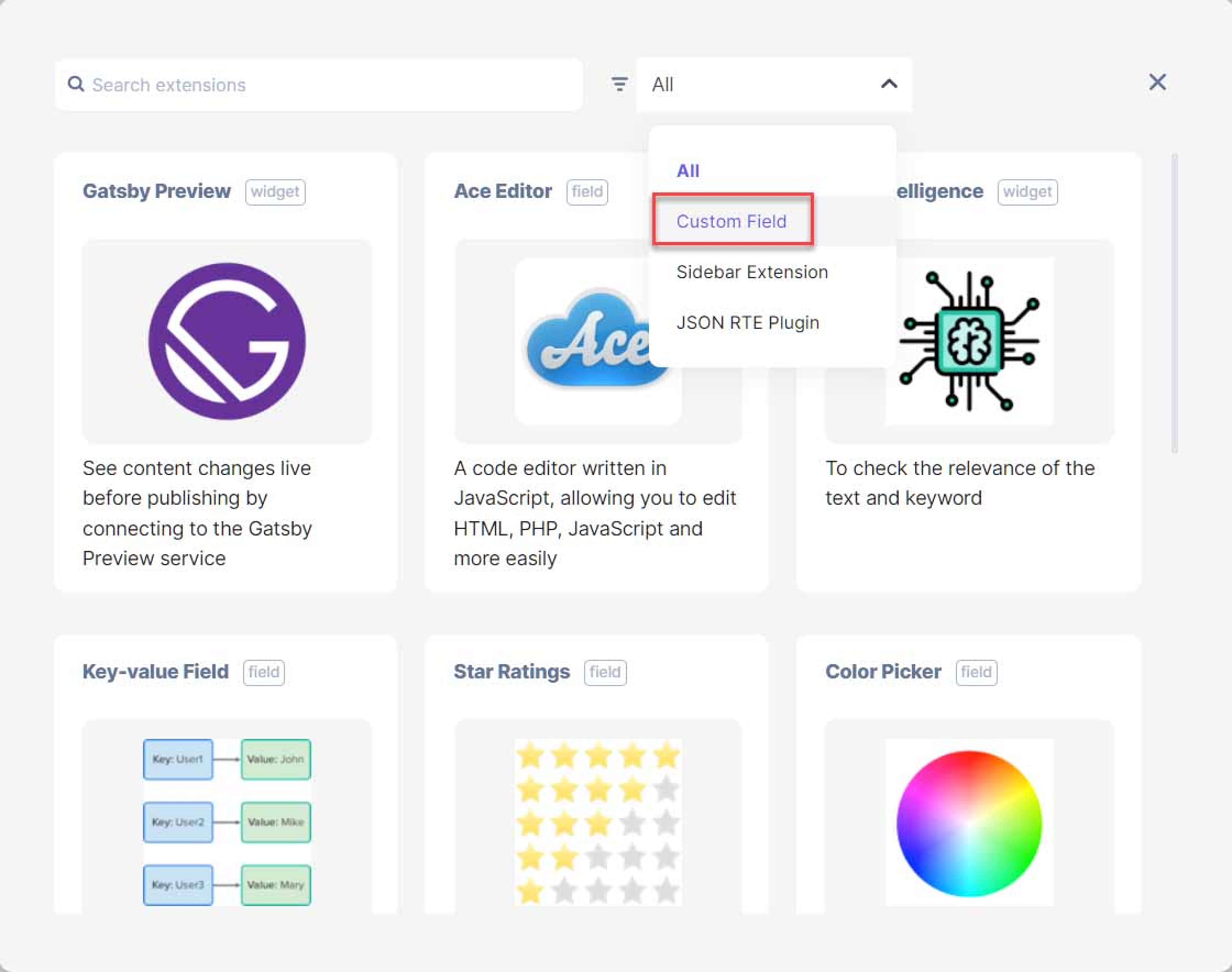Image resolution: width=1232 pixels, height=972 pixels.
Task: Select the Key-value Field diagram thumbnail
Action: click(x=227, y=822)
